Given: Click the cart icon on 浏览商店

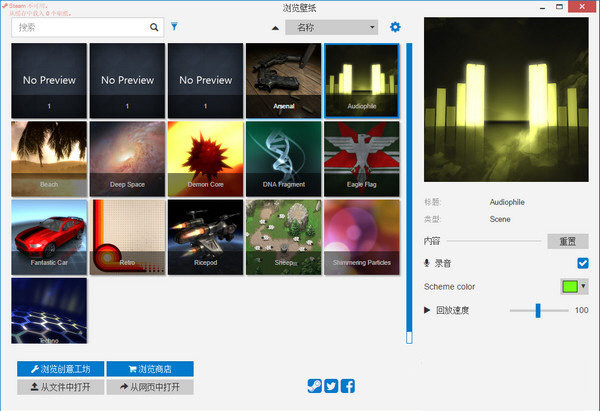Looking at the screenshot, I should click(132, 369).
